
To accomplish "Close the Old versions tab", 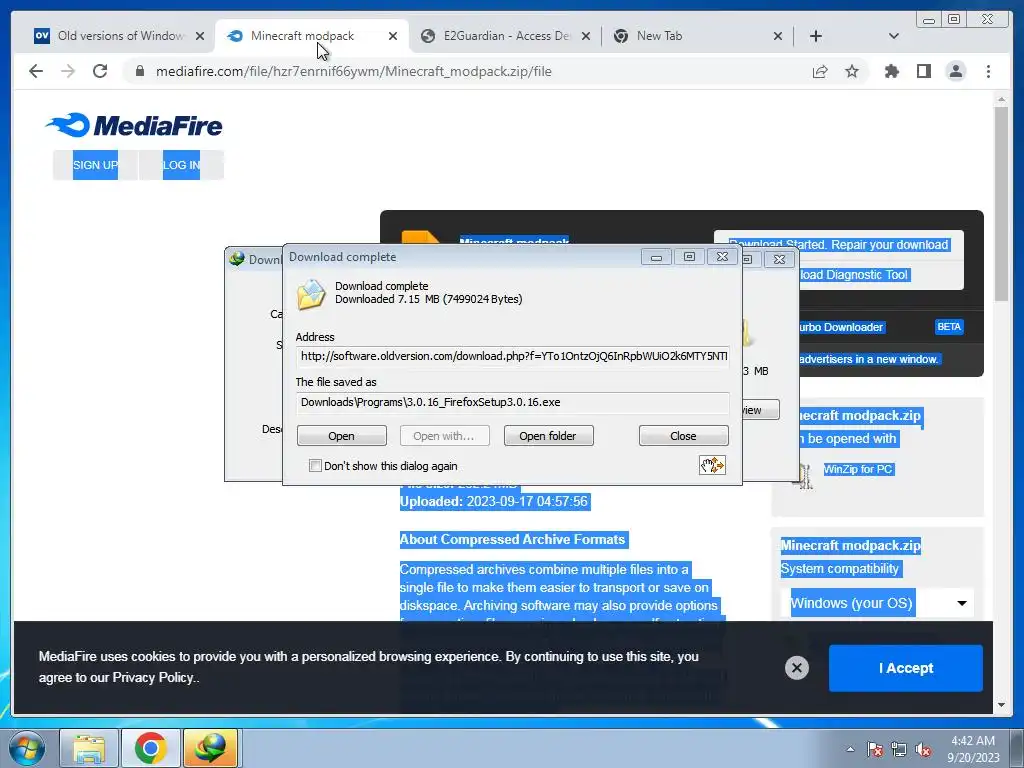I will point(200,36).
